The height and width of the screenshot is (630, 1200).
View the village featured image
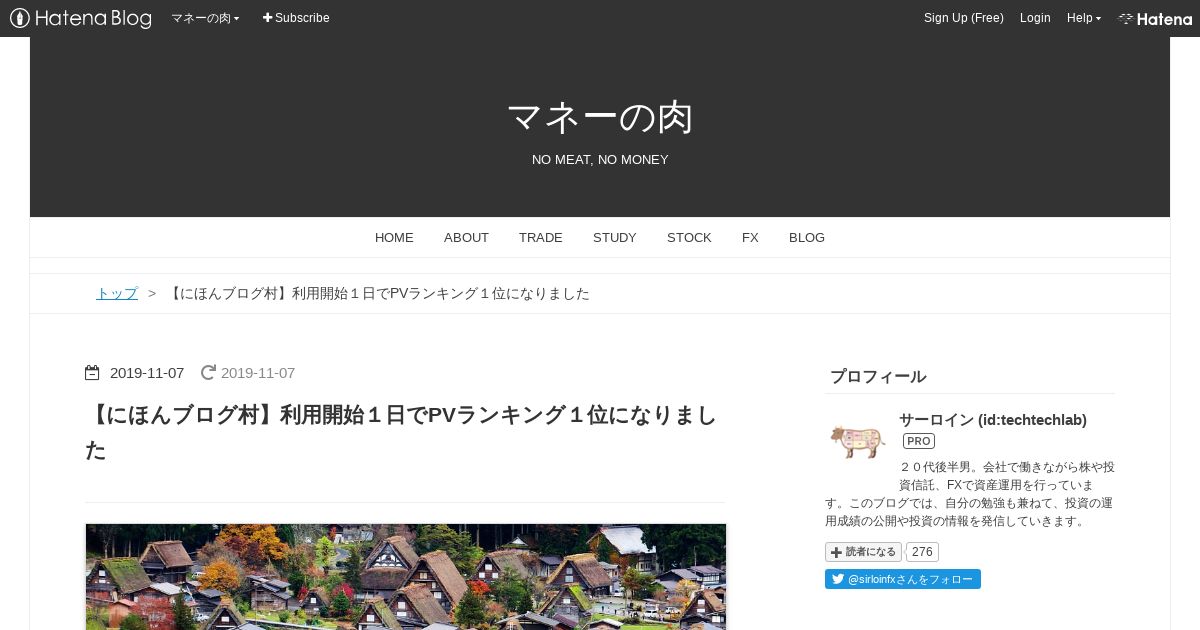[406, 577]
